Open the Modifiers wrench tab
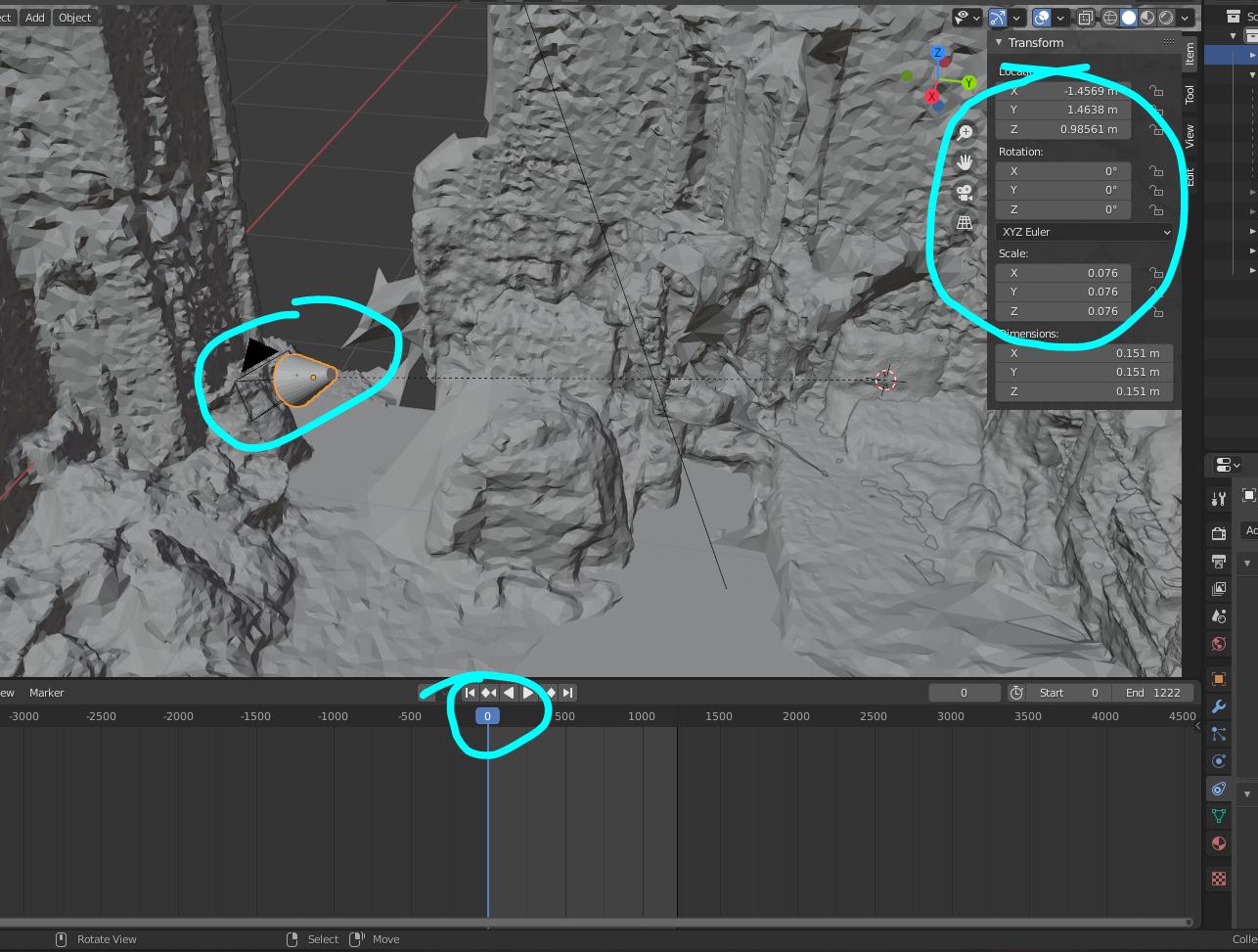The height and width of the screenshot is (952, 1258). [1219, 706]
